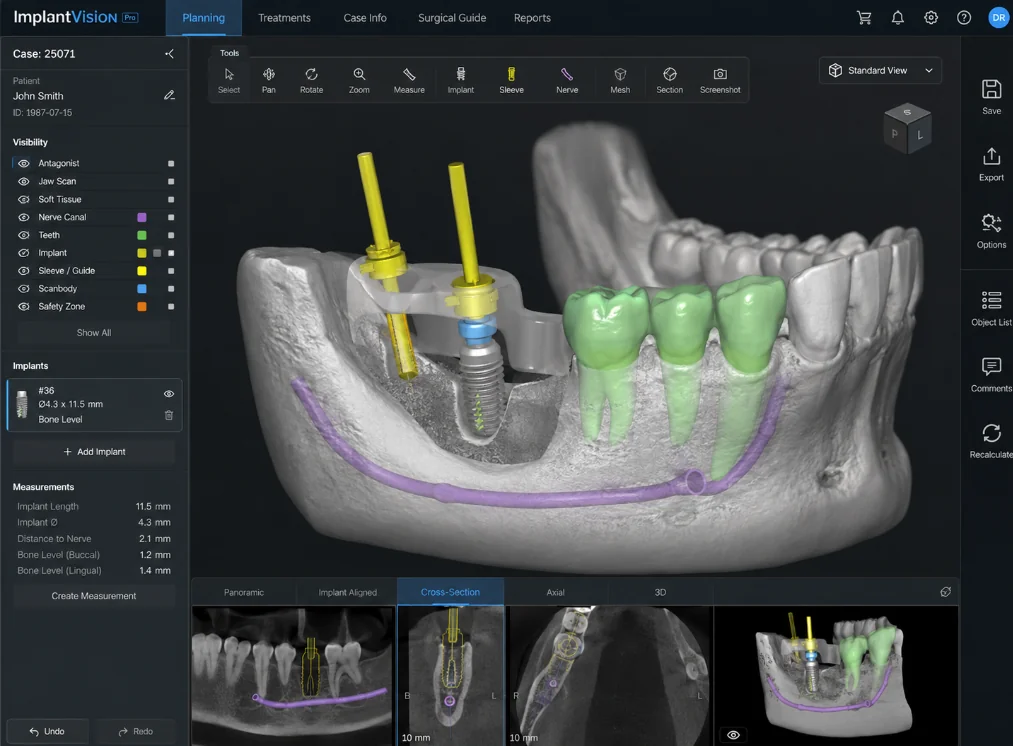Switch to the Treatments tab

click(x=284, y=18)
